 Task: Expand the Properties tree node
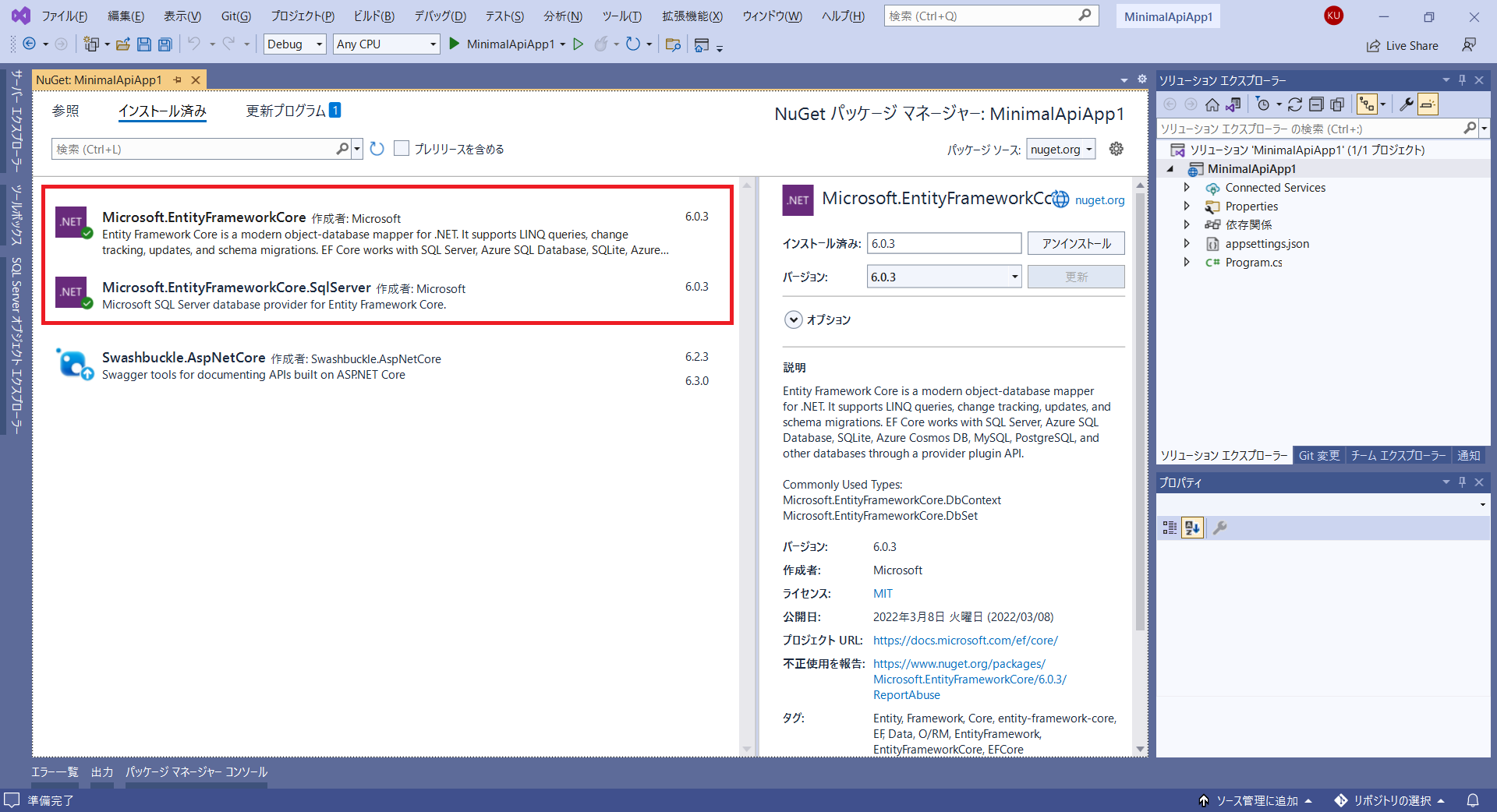click(1187, 207)
